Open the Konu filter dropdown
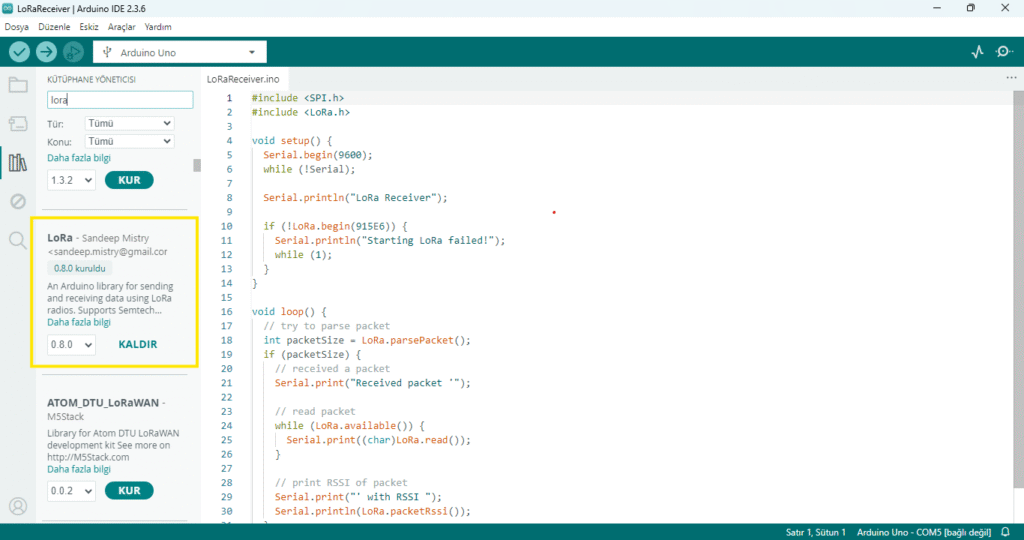The height and width of the screenshot is (540, 1024). 129,142
